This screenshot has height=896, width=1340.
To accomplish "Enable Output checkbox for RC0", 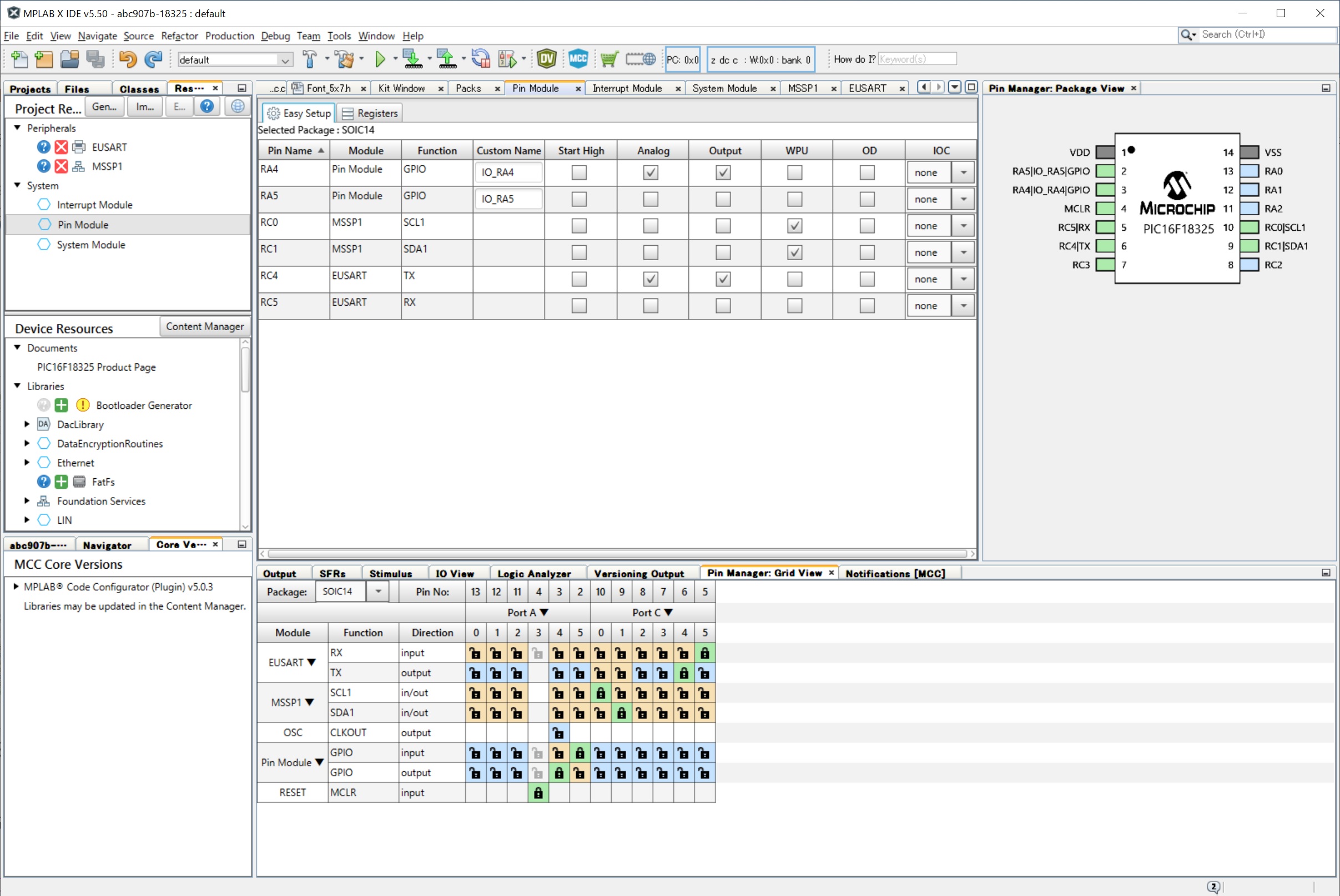I will coord(723,226).
